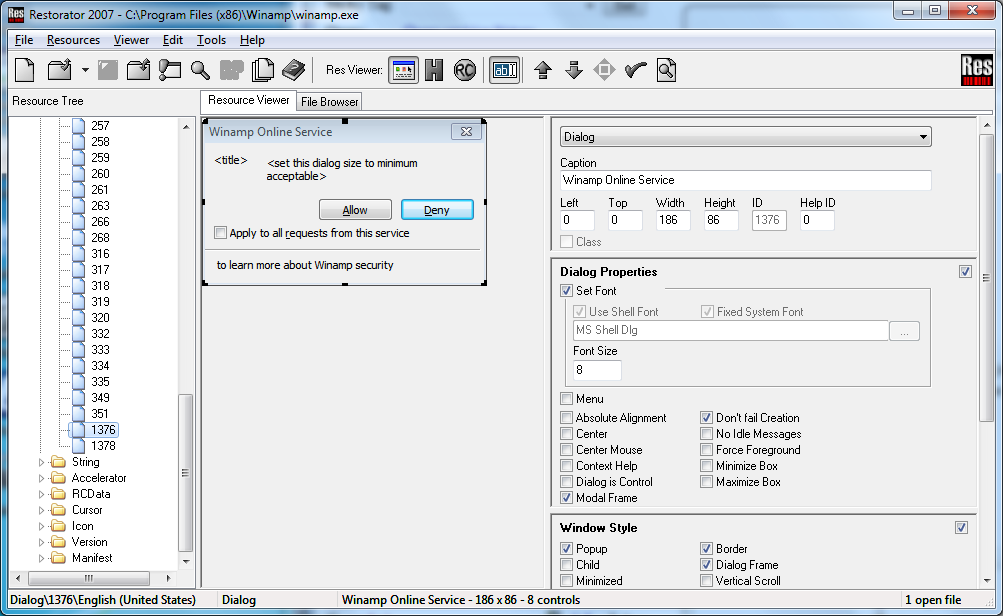This screenshot has width=1003, height=616.
Task: Click the folder icon next to Version
Action: pos(58,542)
